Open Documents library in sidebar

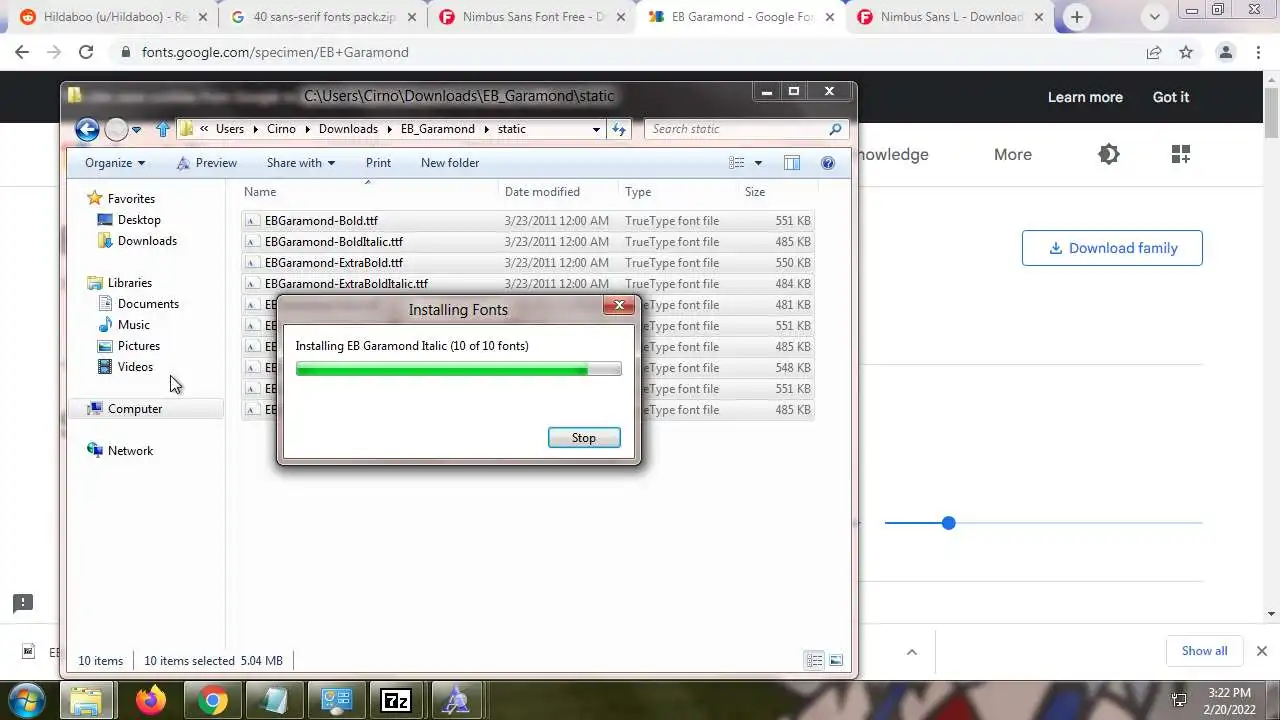[x=148, y=304]
